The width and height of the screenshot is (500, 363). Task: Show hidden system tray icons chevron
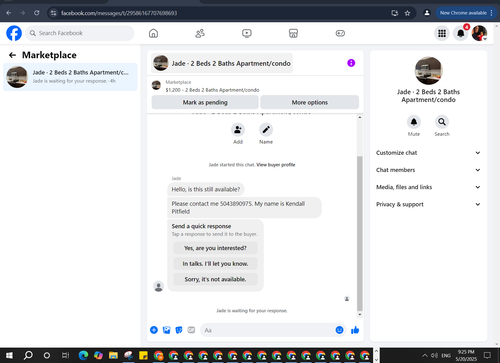[x=425, y=355]
